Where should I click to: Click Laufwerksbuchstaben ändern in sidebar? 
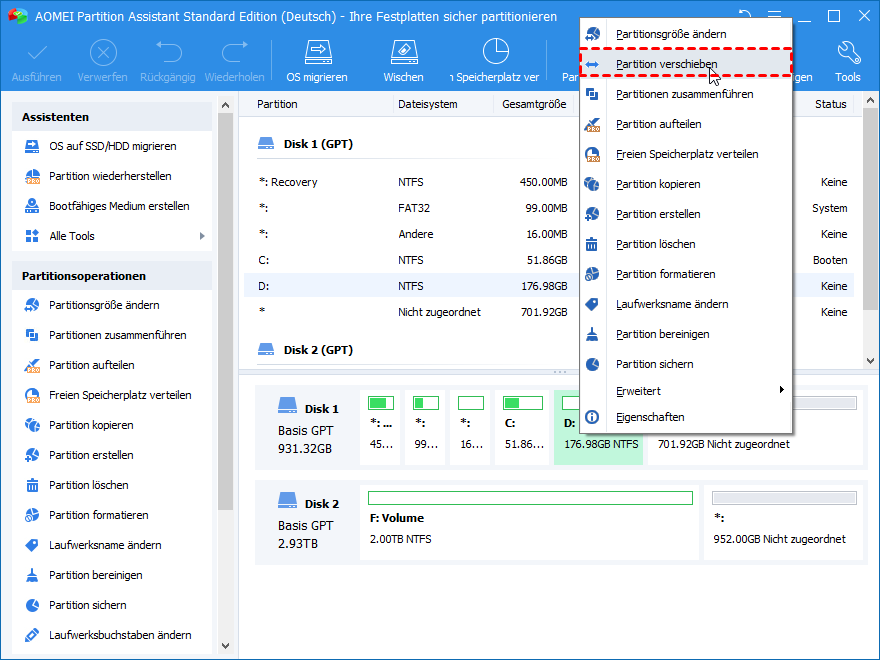point(120,635)
